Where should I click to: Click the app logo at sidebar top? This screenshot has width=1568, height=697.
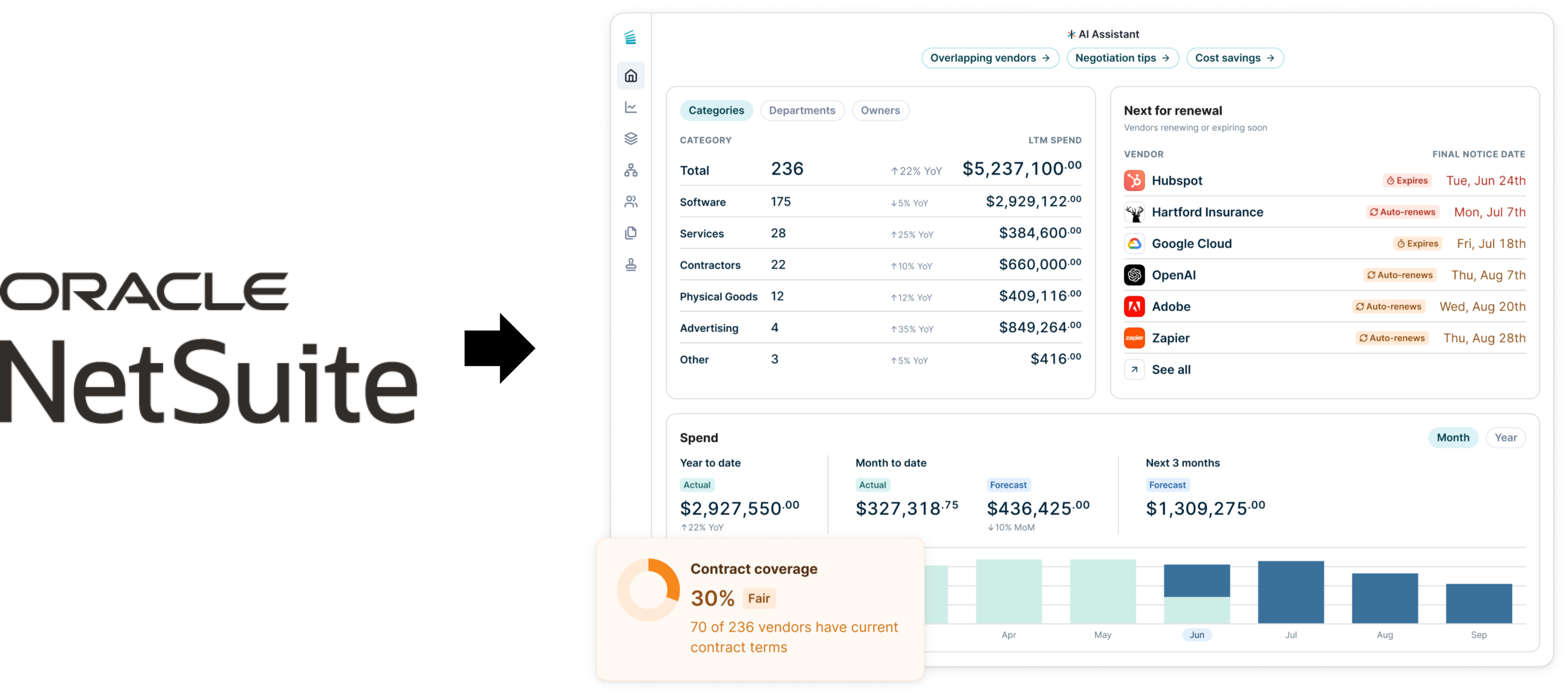630,38
